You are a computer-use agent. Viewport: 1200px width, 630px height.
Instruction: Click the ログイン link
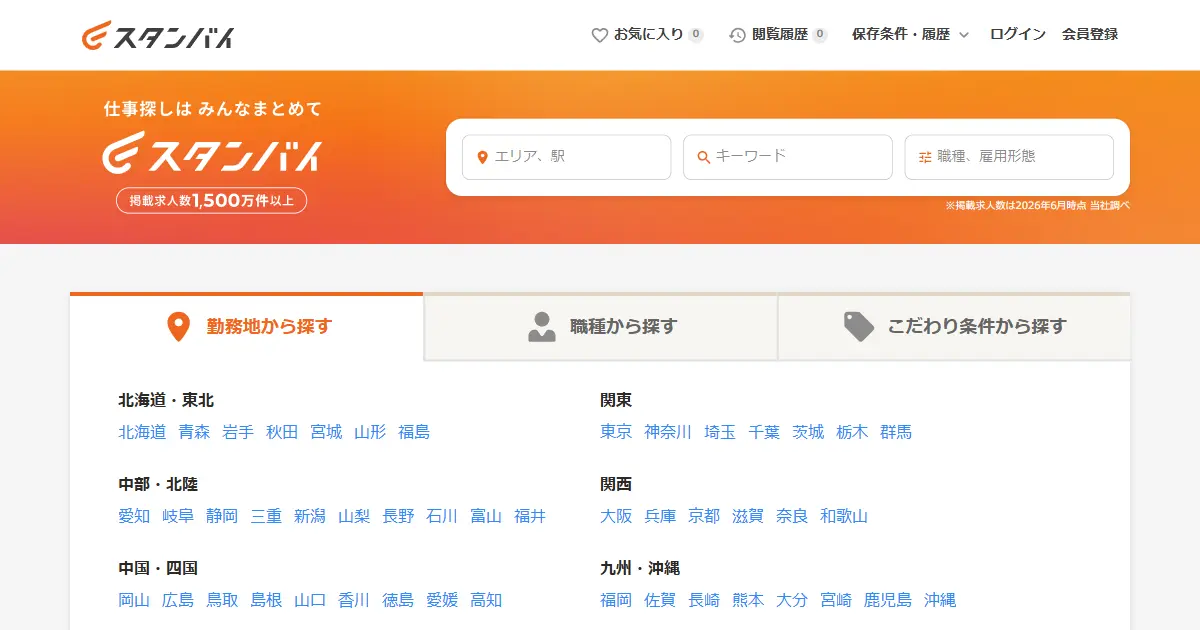coord(1018,35)
